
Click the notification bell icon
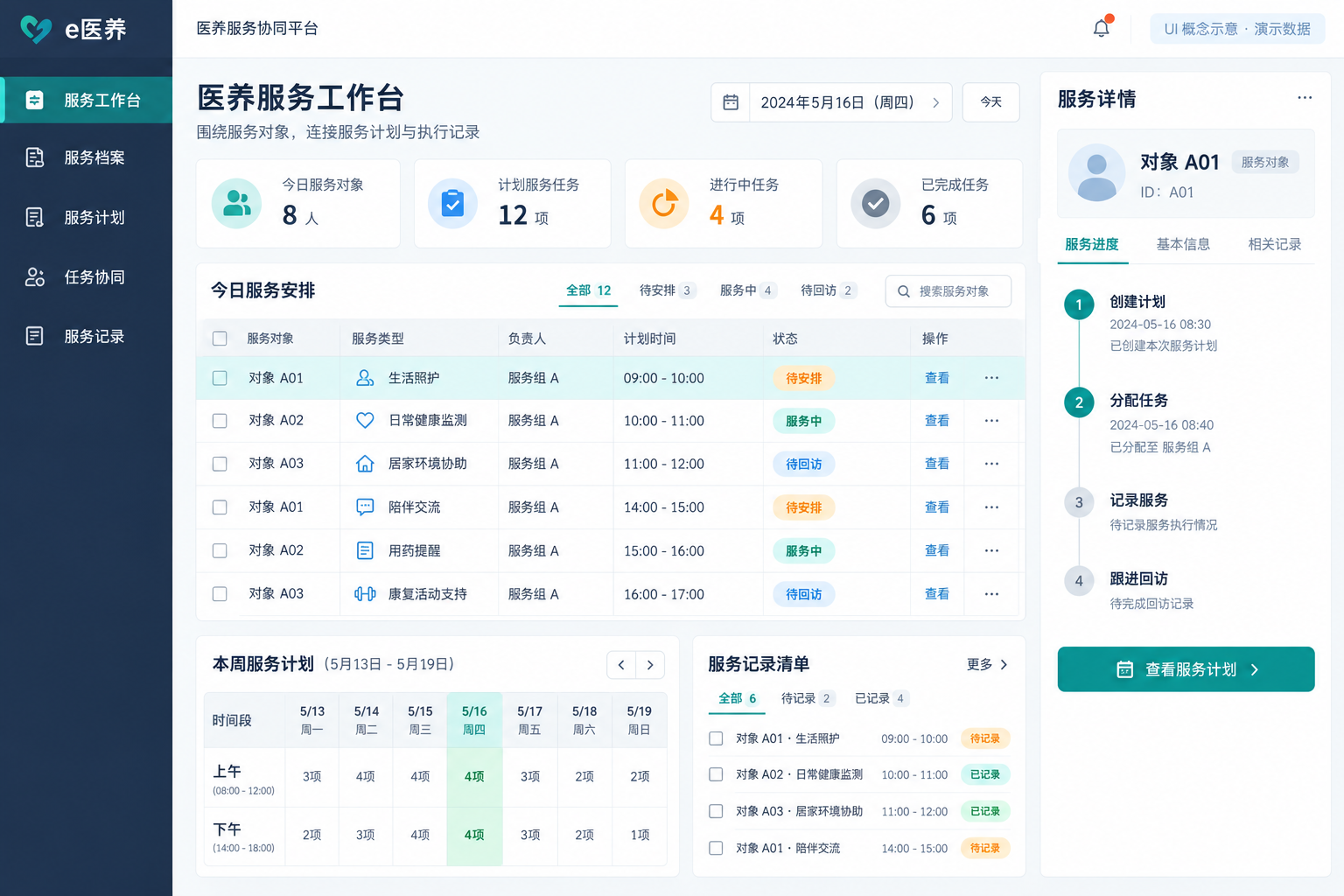pyautogui.click(x=1102, y=28)
